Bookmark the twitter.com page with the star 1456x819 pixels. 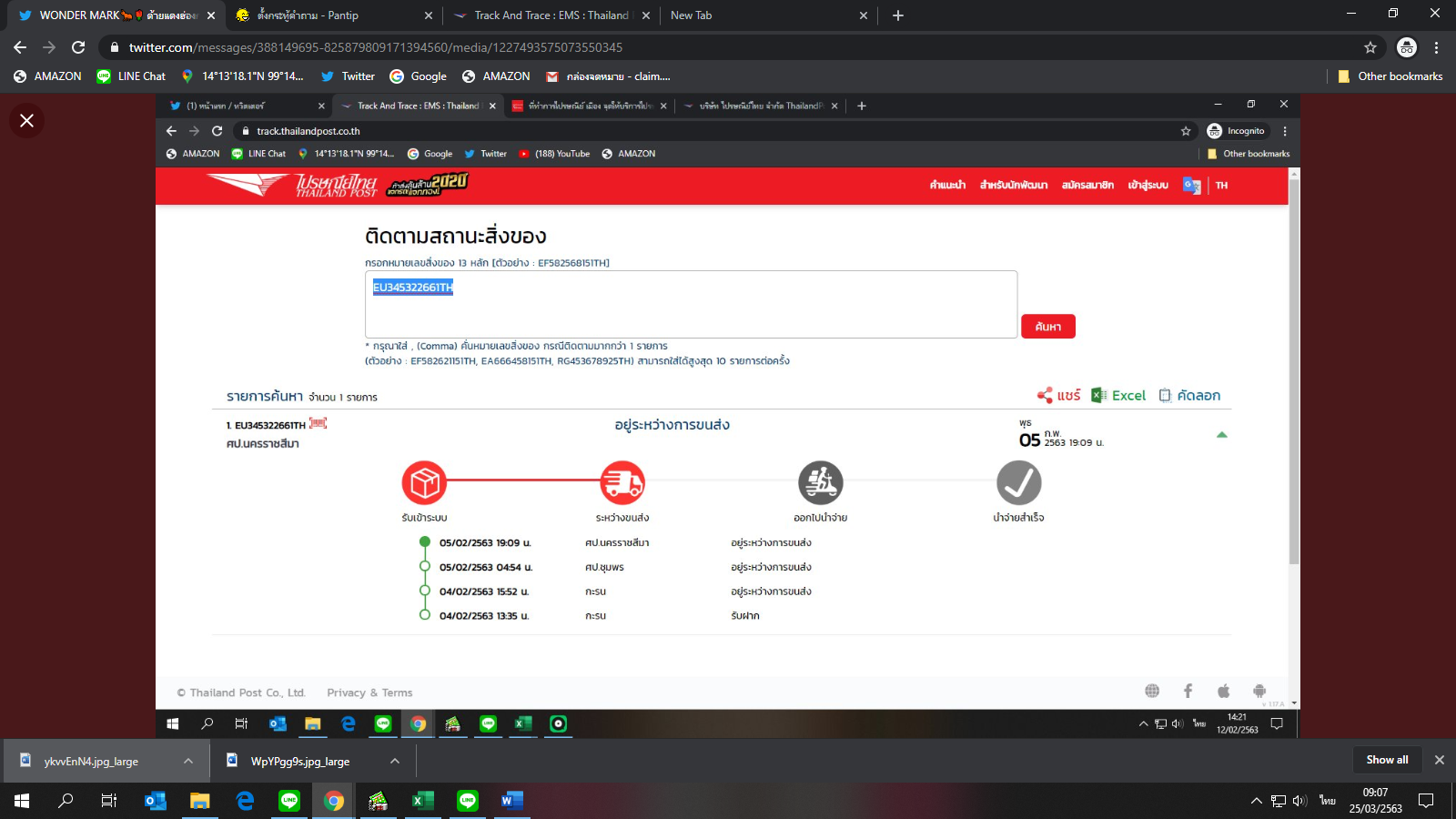point(1370,47)
